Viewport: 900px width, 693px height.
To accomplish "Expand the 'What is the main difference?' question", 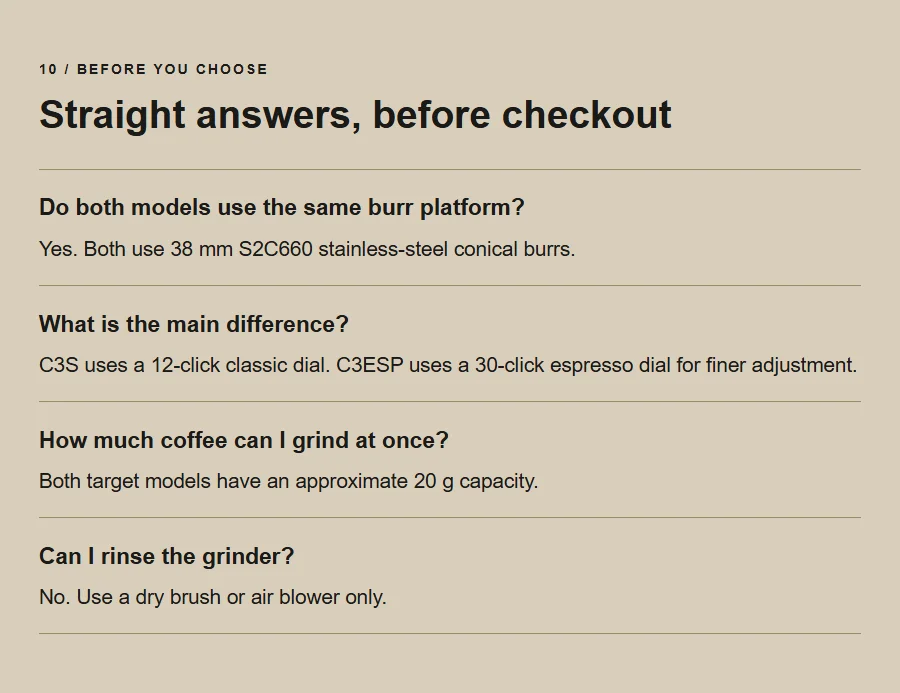I will [x=193, y=324].
